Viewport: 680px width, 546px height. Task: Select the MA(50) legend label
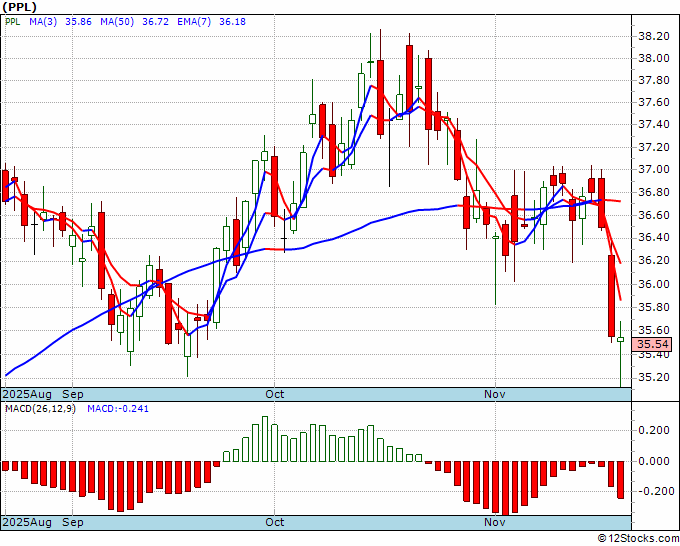click(117, 21)
